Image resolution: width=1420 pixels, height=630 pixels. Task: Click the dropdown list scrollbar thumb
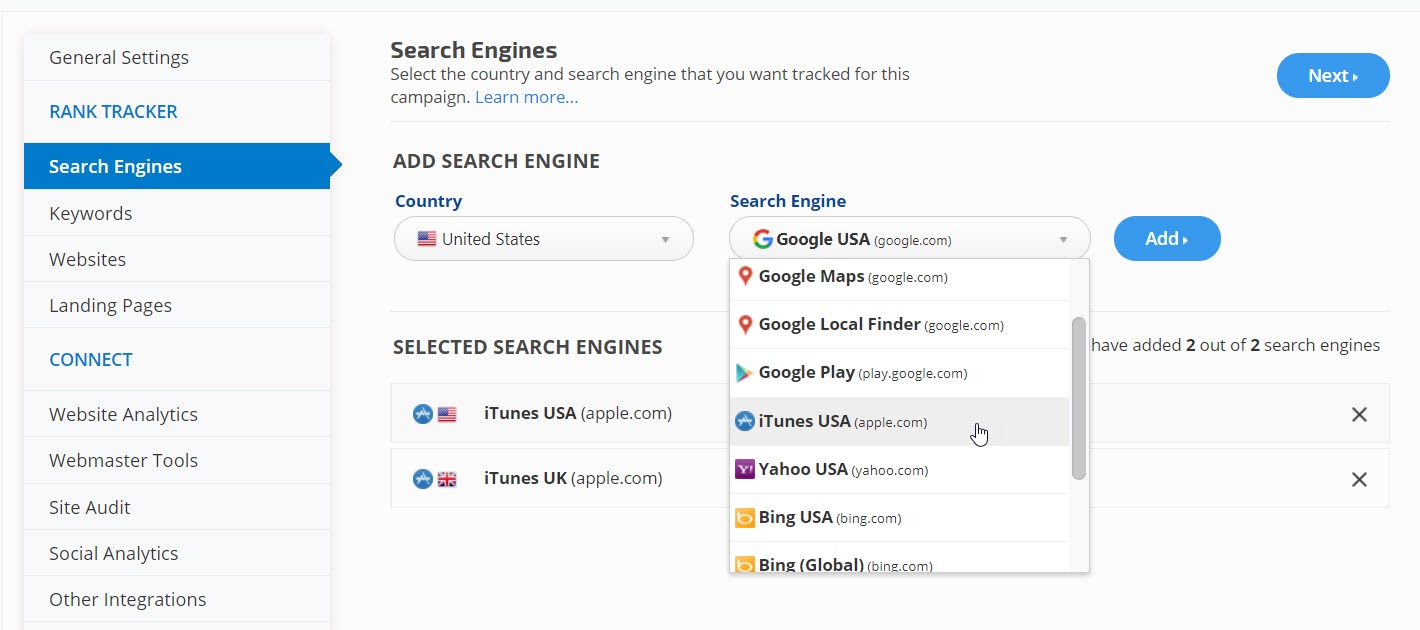(1078, 398)
